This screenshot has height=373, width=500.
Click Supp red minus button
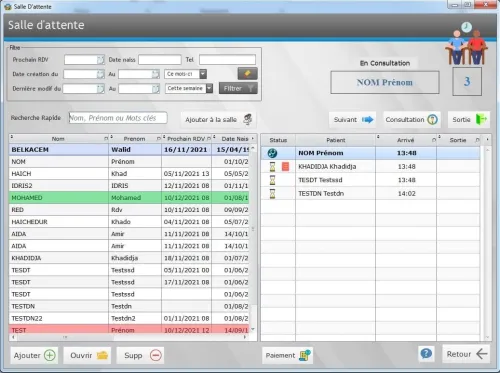click(x=140, y=355)
